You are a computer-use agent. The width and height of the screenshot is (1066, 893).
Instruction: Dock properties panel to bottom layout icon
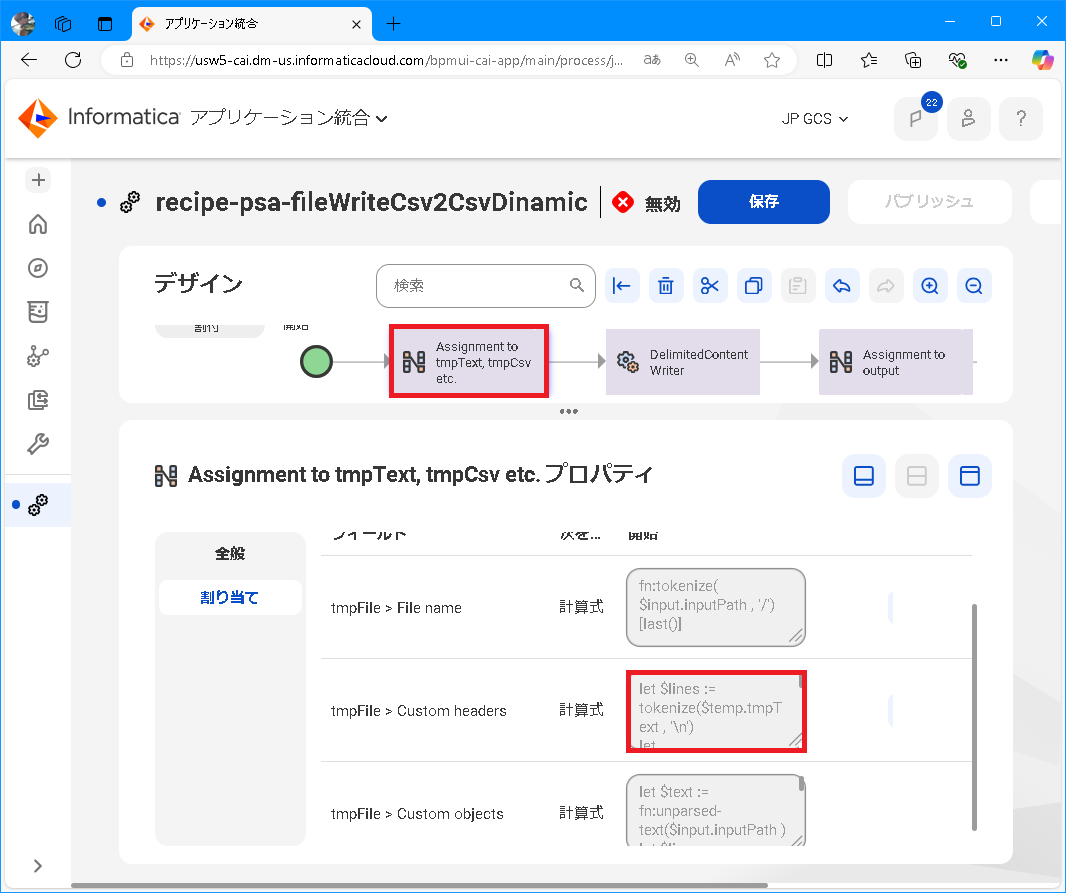pos(863,476)
